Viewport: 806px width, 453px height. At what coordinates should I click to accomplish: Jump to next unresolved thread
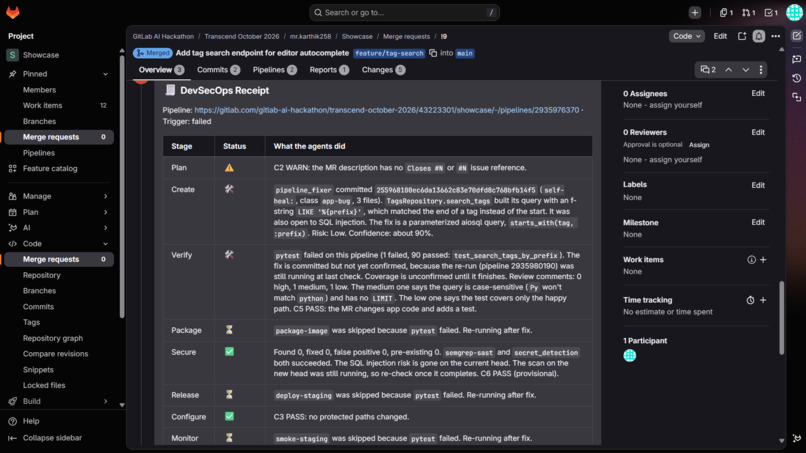click(745, 69)
